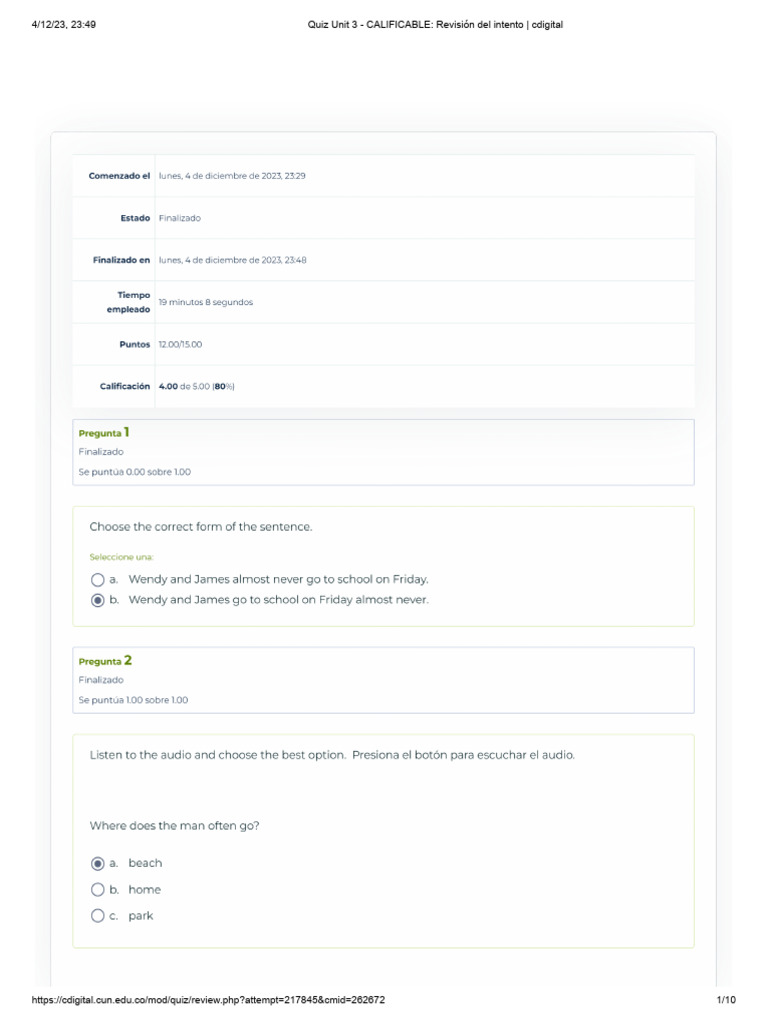The width and height of the screenshot is (768, 1024).
Task: Choose the 'park' radio option
Action: tap(97, 915)
